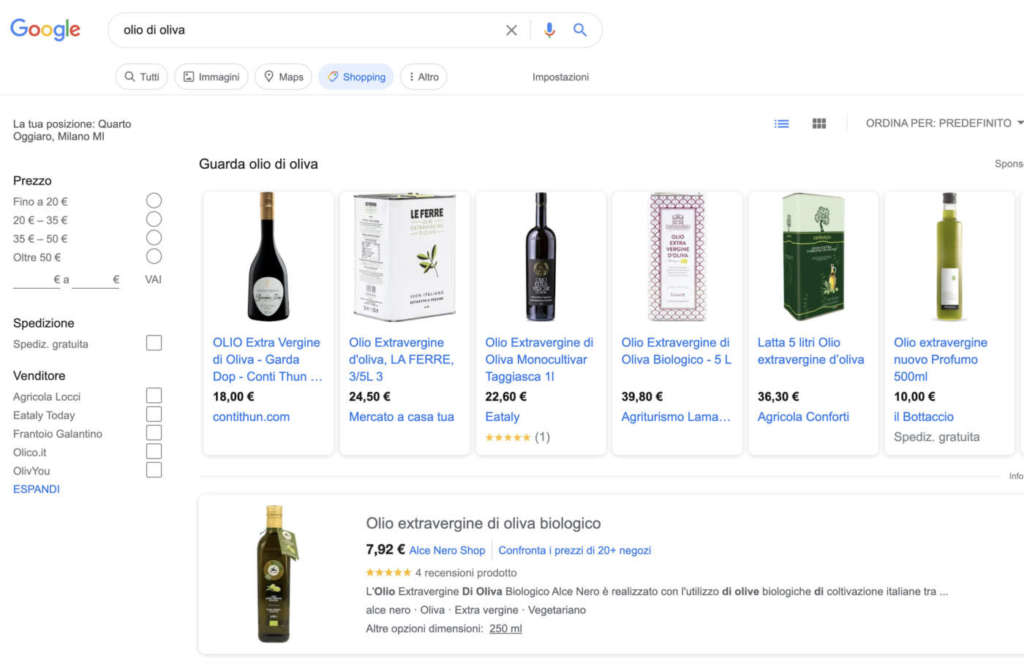1024x664 pixels.
Task: Open the Alce Nero Shop link
Action: [447, 550]
